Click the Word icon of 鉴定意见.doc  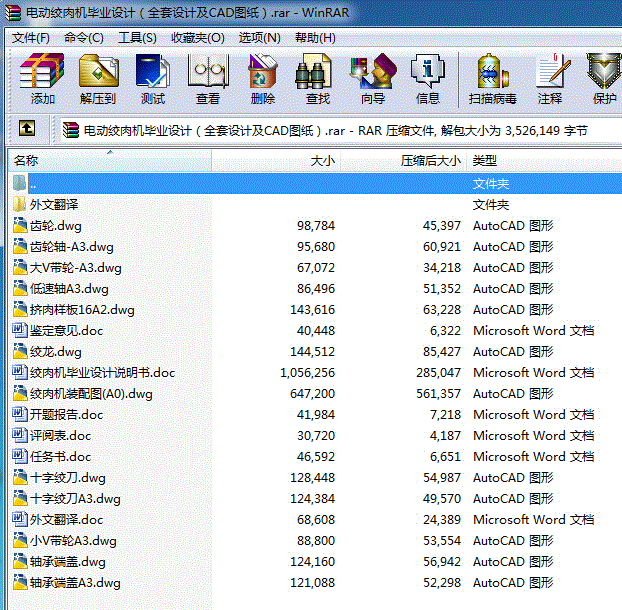pyautogui.click(x=20, y=330)
